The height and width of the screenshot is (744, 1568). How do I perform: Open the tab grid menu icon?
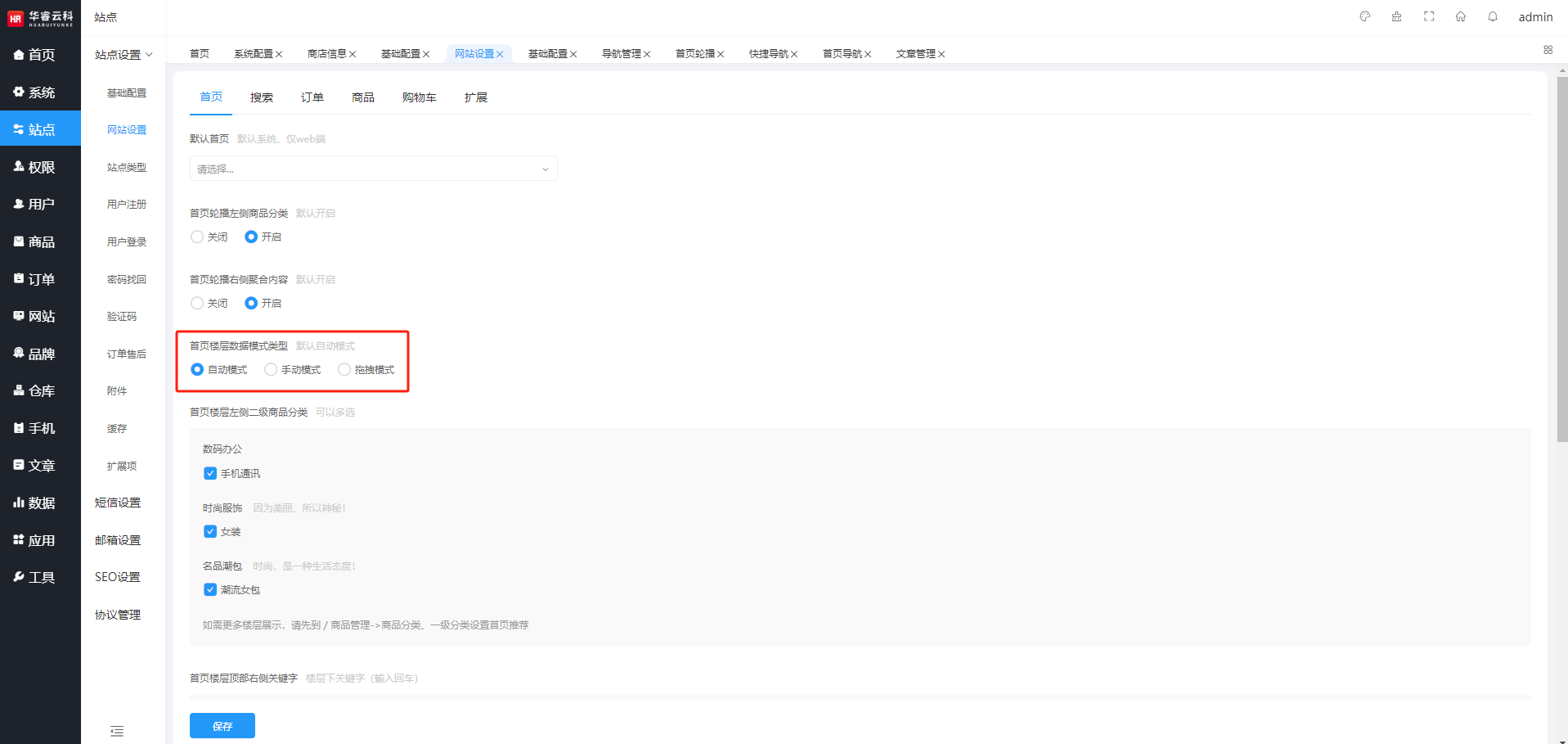tap(1548, 50)
